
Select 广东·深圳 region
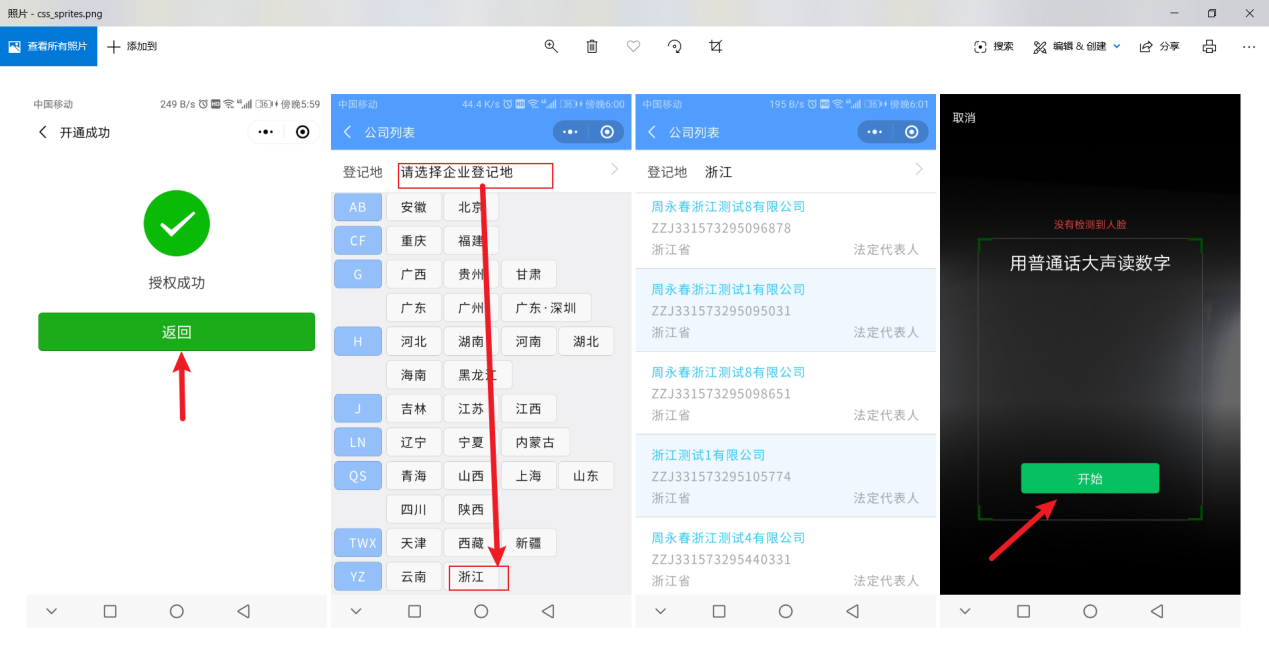(x=546, y=308)
